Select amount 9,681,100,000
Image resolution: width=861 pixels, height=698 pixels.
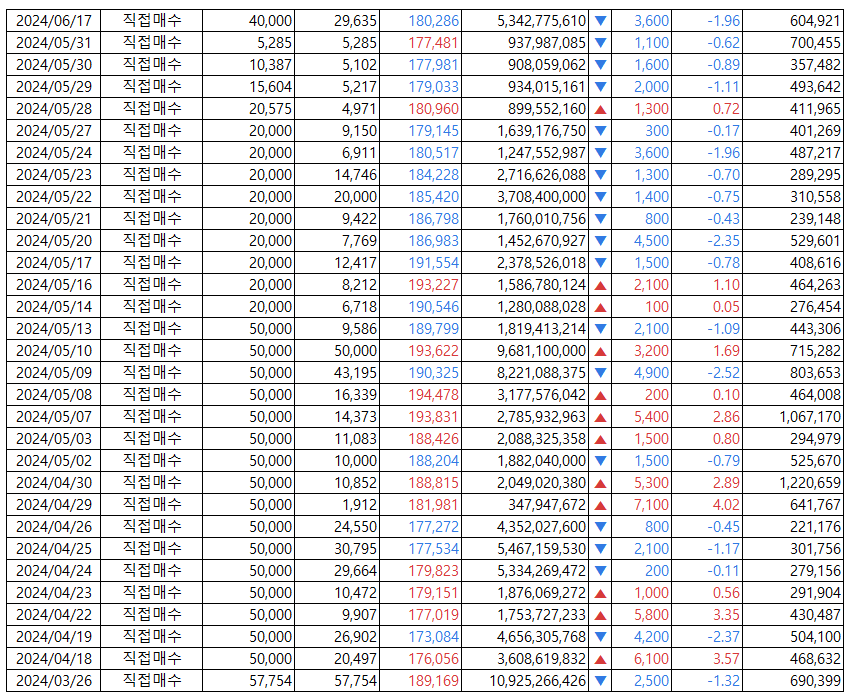pyautogui.click(x=541, y=350)
